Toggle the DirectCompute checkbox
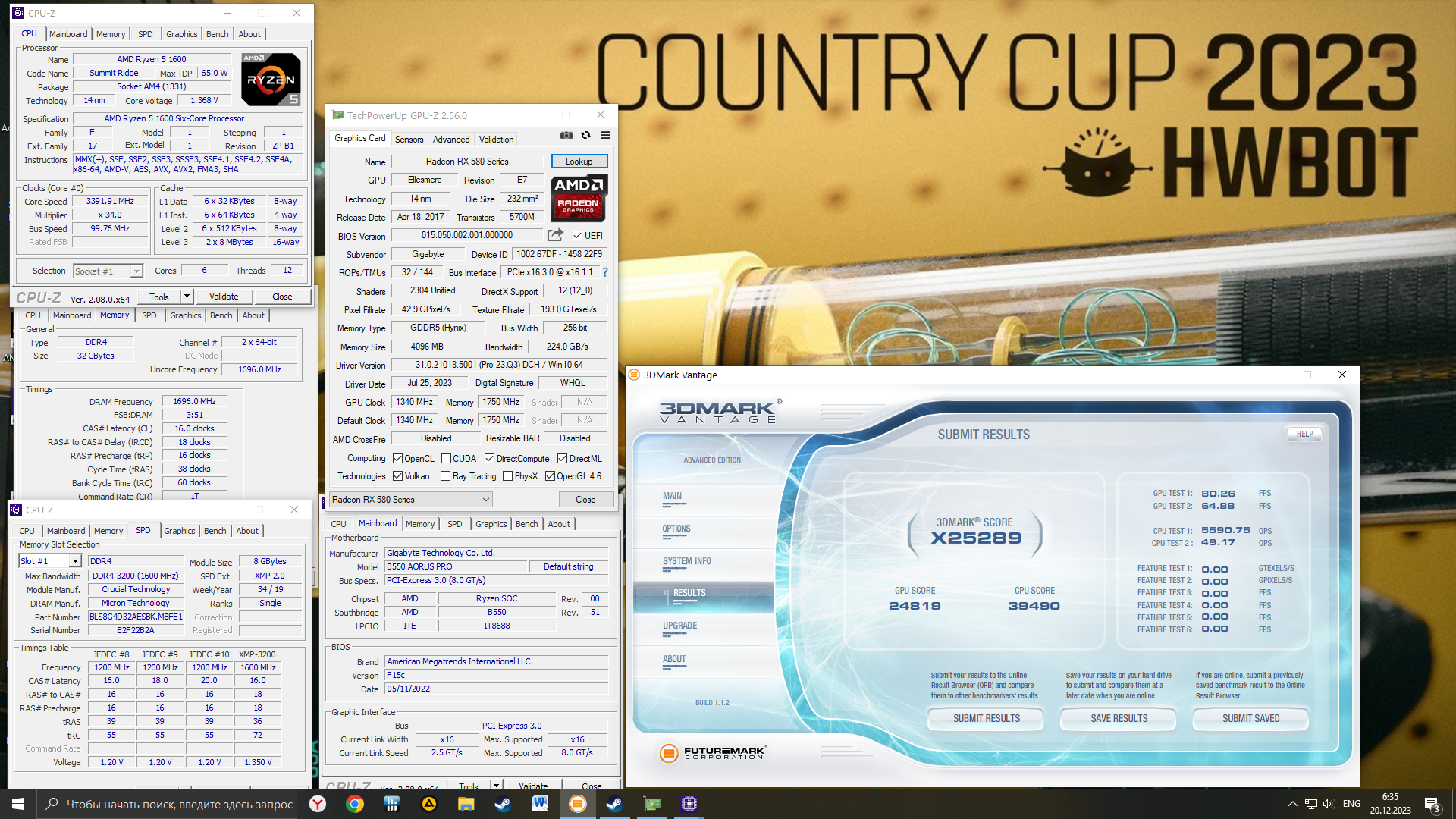The image size is (1456, 819). coord(489,459)
